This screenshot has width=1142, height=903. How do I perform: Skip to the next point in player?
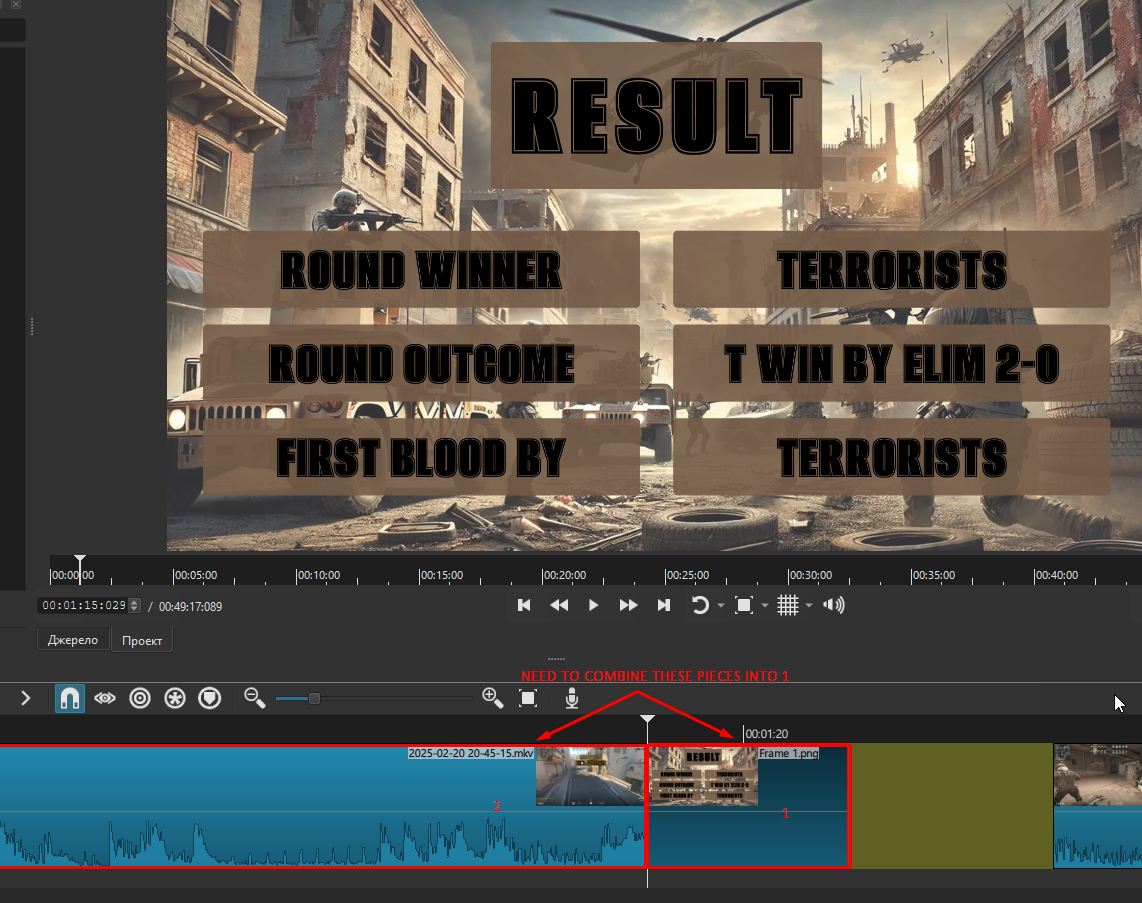pyautogui.click(x=663, y=605)
